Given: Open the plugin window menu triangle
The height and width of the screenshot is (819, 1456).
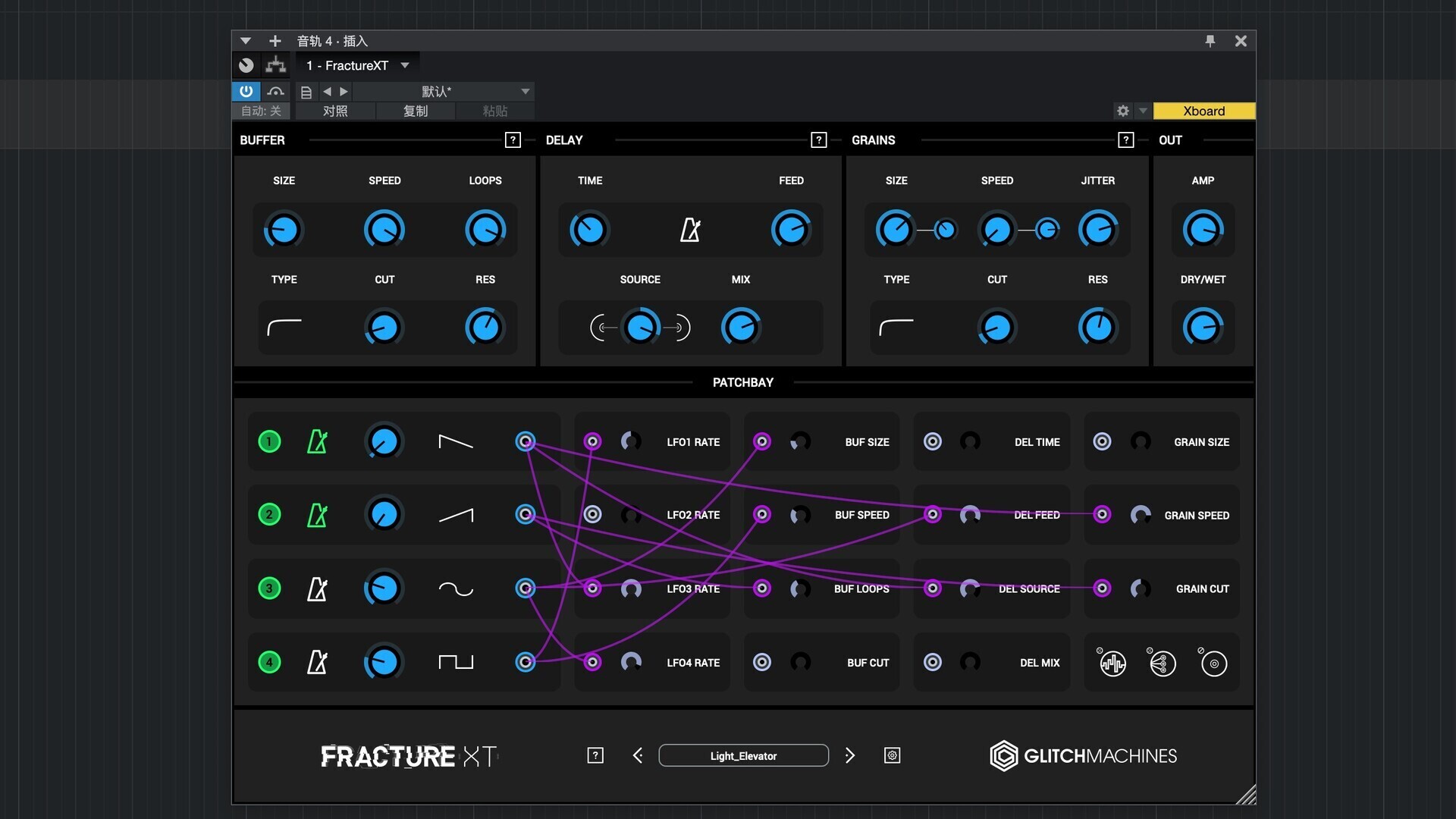Looking at the screenshot, I should point(245,41).
